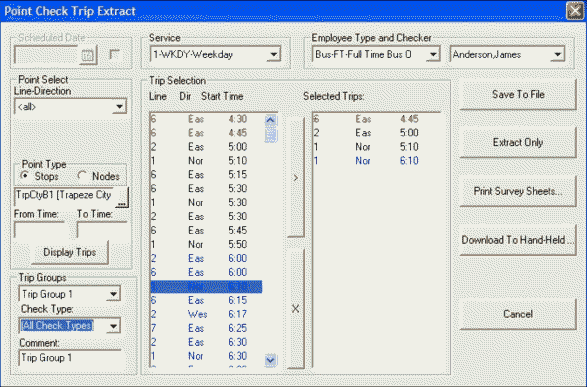Select trip 2 Eas 6:30 in the list
587x387 pixels.
point(207,342)
